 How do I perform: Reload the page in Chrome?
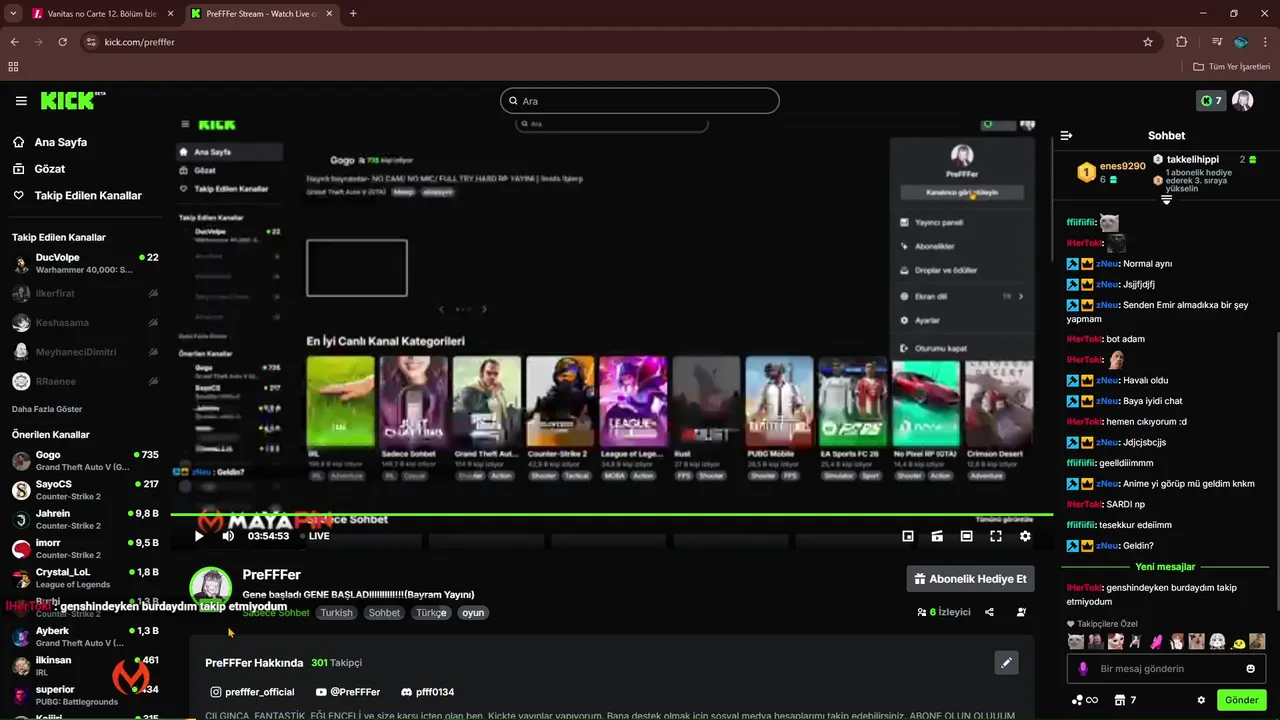point(63,42)
